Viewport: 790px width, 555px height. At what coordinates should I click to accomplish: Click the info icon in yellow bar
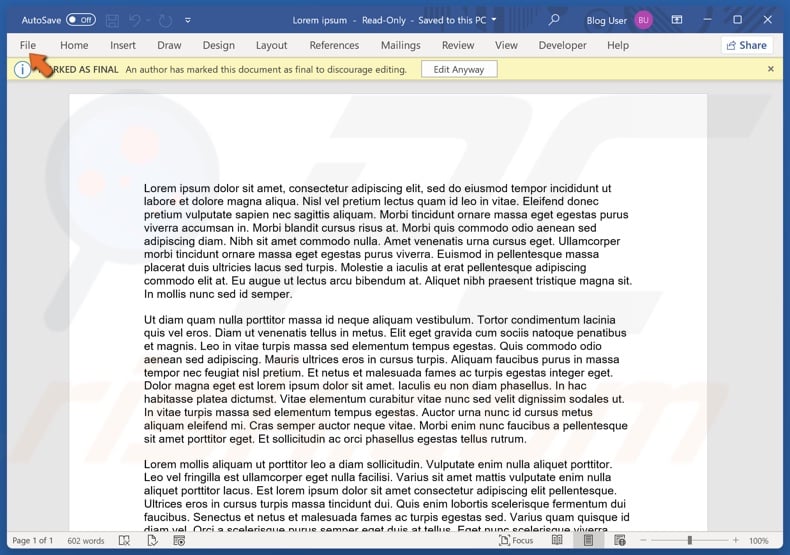pos(22,70)
